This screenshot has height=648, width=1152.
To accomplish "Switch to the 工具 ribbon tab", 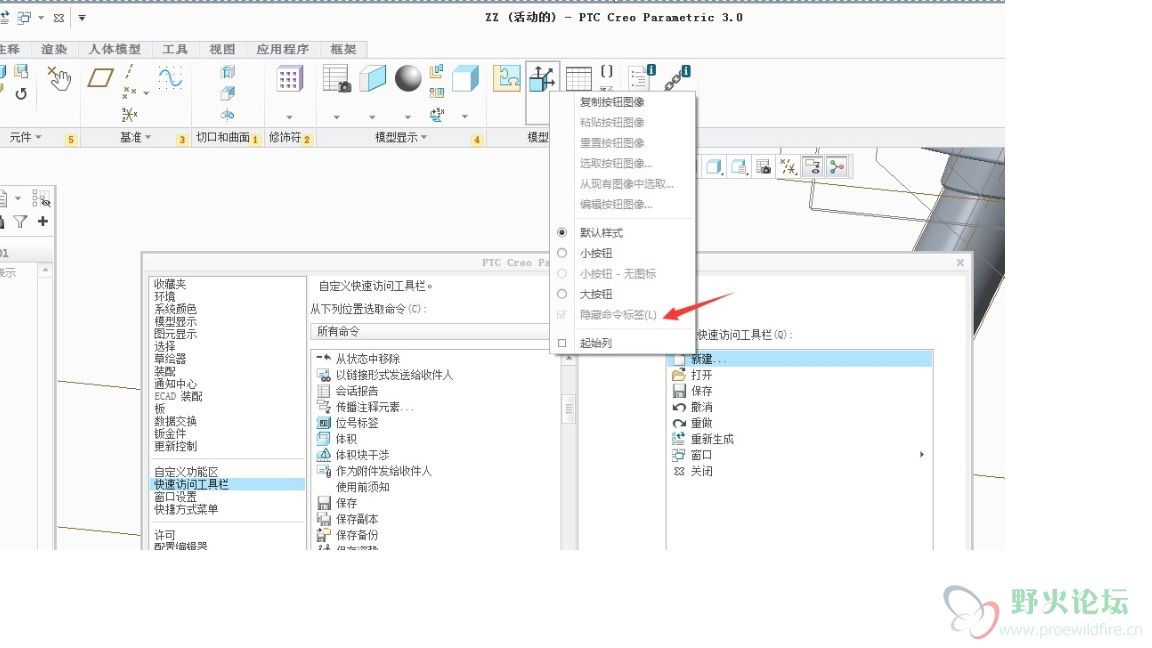I will [x=175, y=49].
